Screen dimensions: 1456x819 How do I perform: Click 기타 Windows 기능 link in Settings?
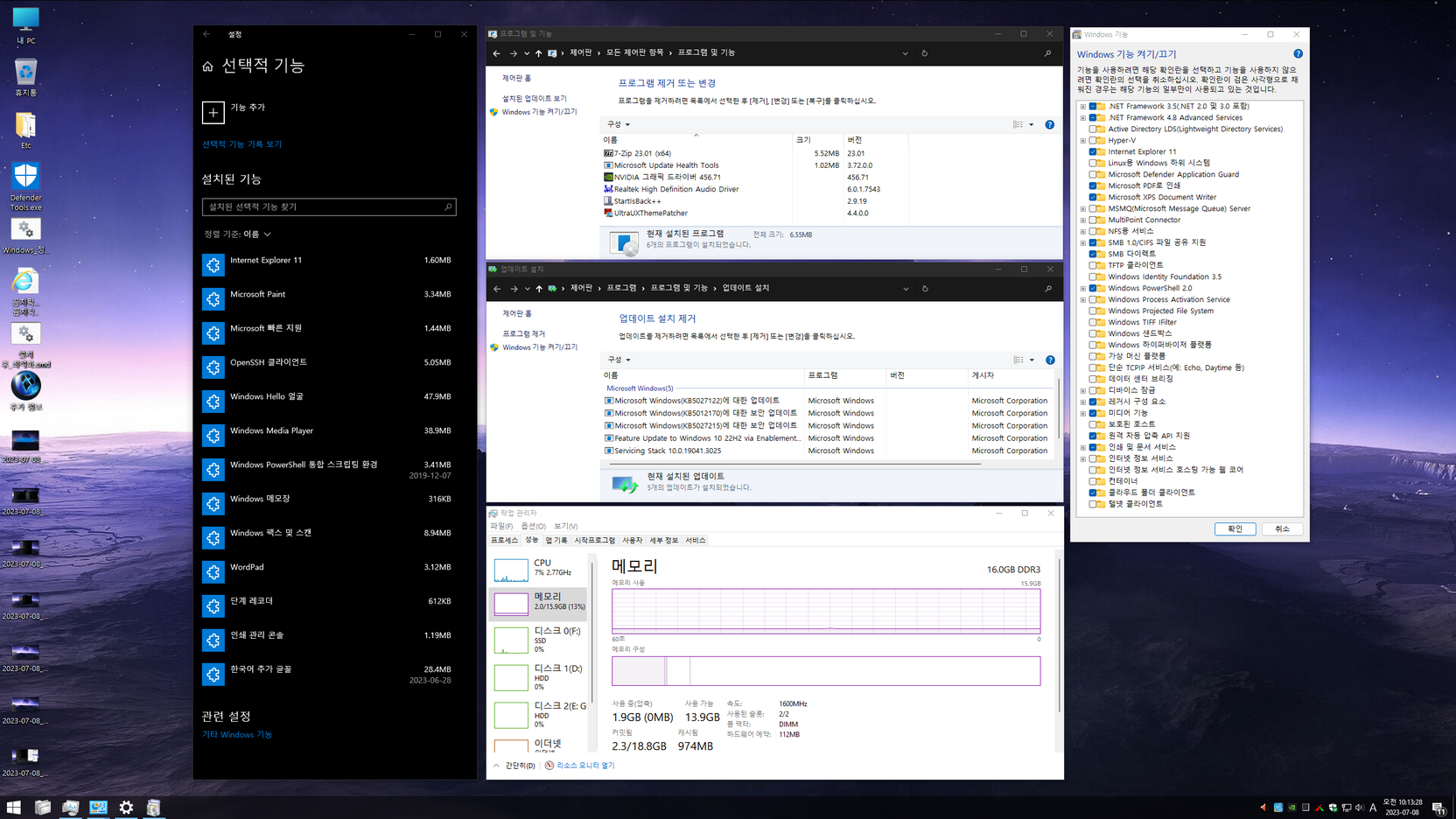(236, 735)
